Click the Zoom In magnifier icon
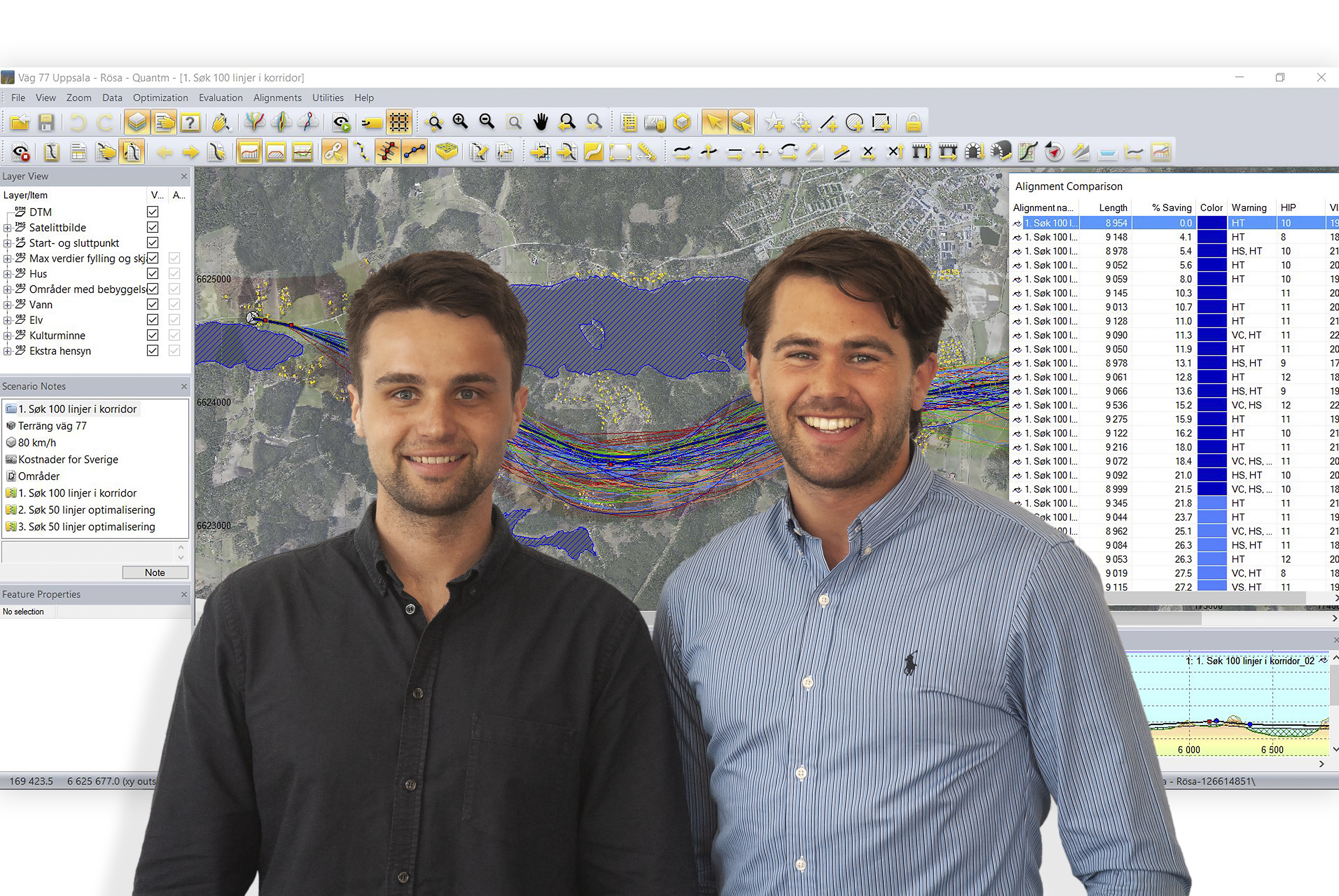The image size is (1339, 896). pyautogui.click(x=460, y=122)
